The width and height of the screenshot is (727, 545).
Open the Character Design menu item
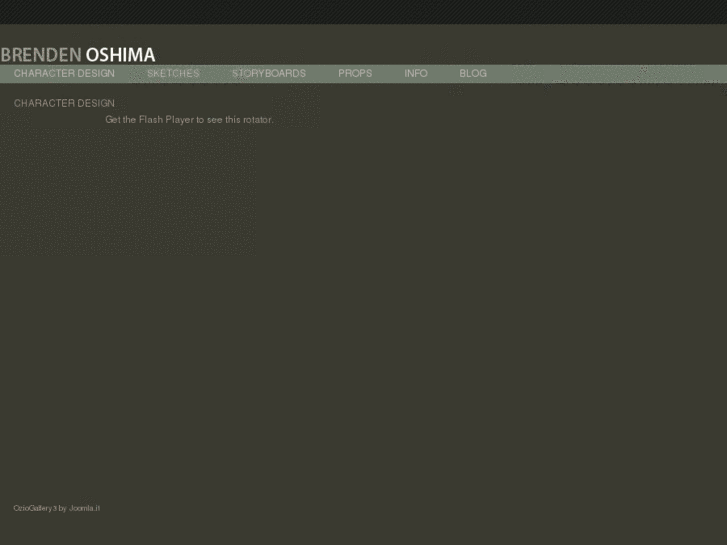tap(64, 73)
